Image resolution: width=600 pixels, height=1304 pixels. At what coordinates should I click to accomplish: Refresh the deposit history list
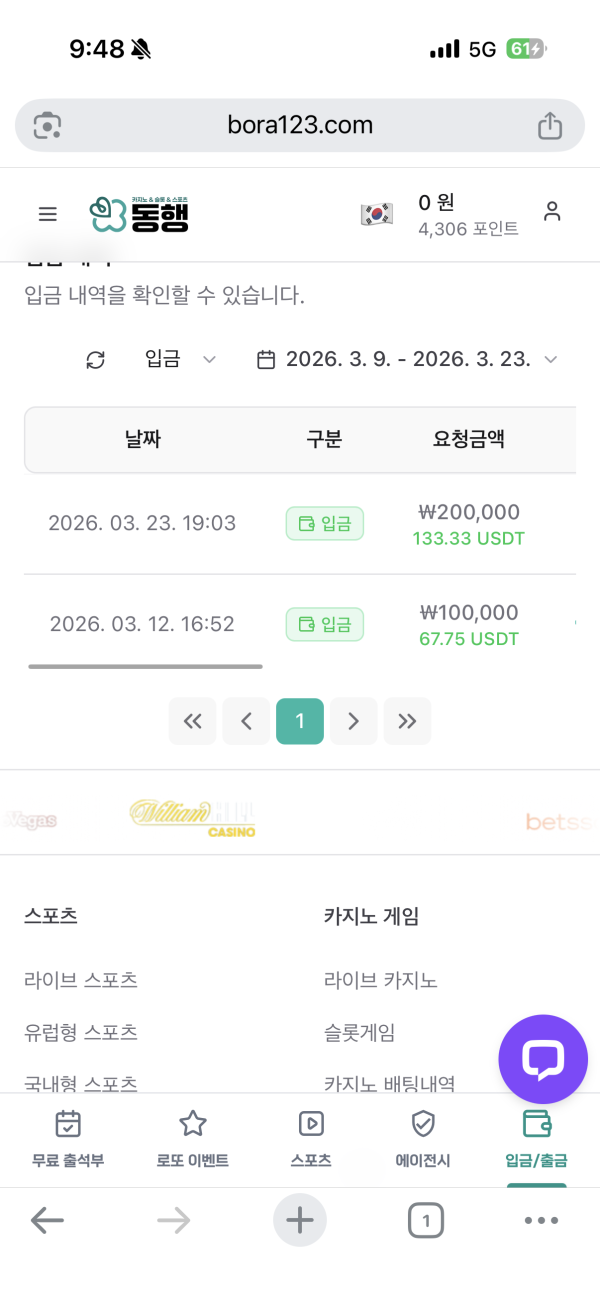tap(95, 359)
